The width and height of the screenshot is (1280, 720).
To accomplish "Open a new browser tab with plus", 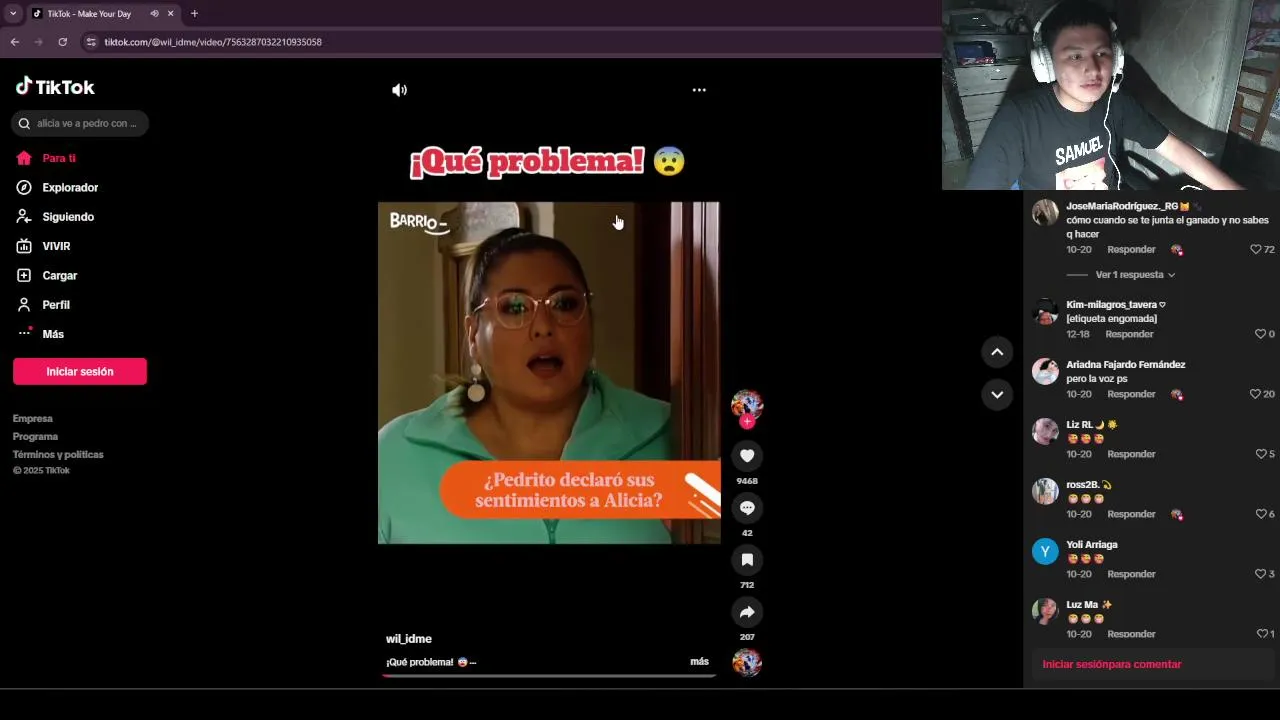I will [x=194, y=14].
